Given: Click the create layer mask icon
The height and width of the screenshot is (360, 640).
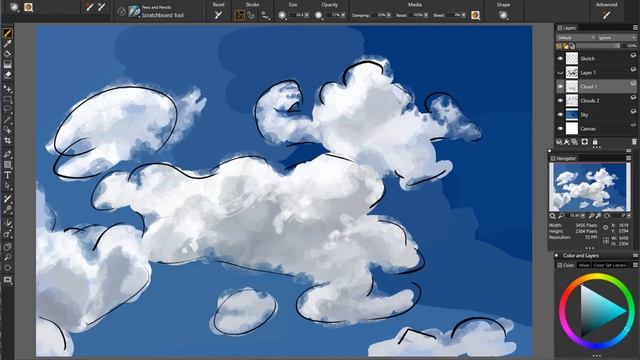Looking at the screenshot, I should coord(584,142).
